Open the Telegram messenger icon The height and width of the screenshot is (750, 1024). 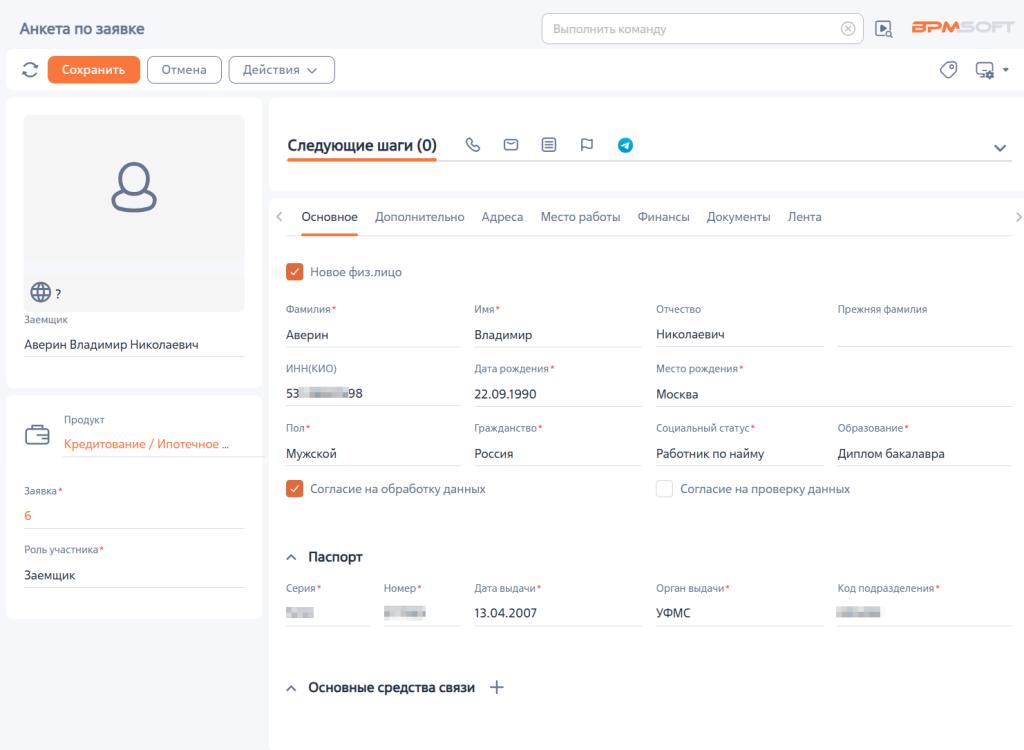pyautogui.click(x=625, y=145)
